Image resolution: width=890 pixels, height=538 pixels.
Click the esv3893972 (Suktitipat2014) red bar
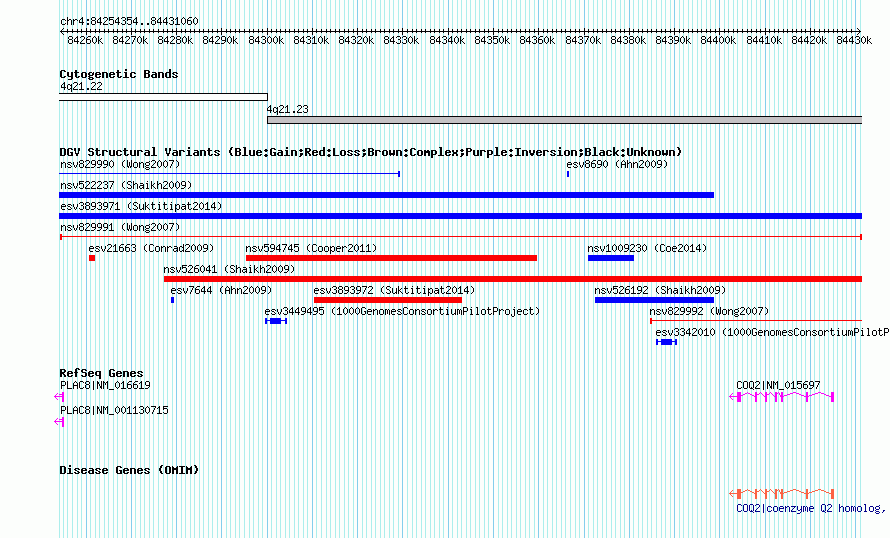click(x=388, y=300)
